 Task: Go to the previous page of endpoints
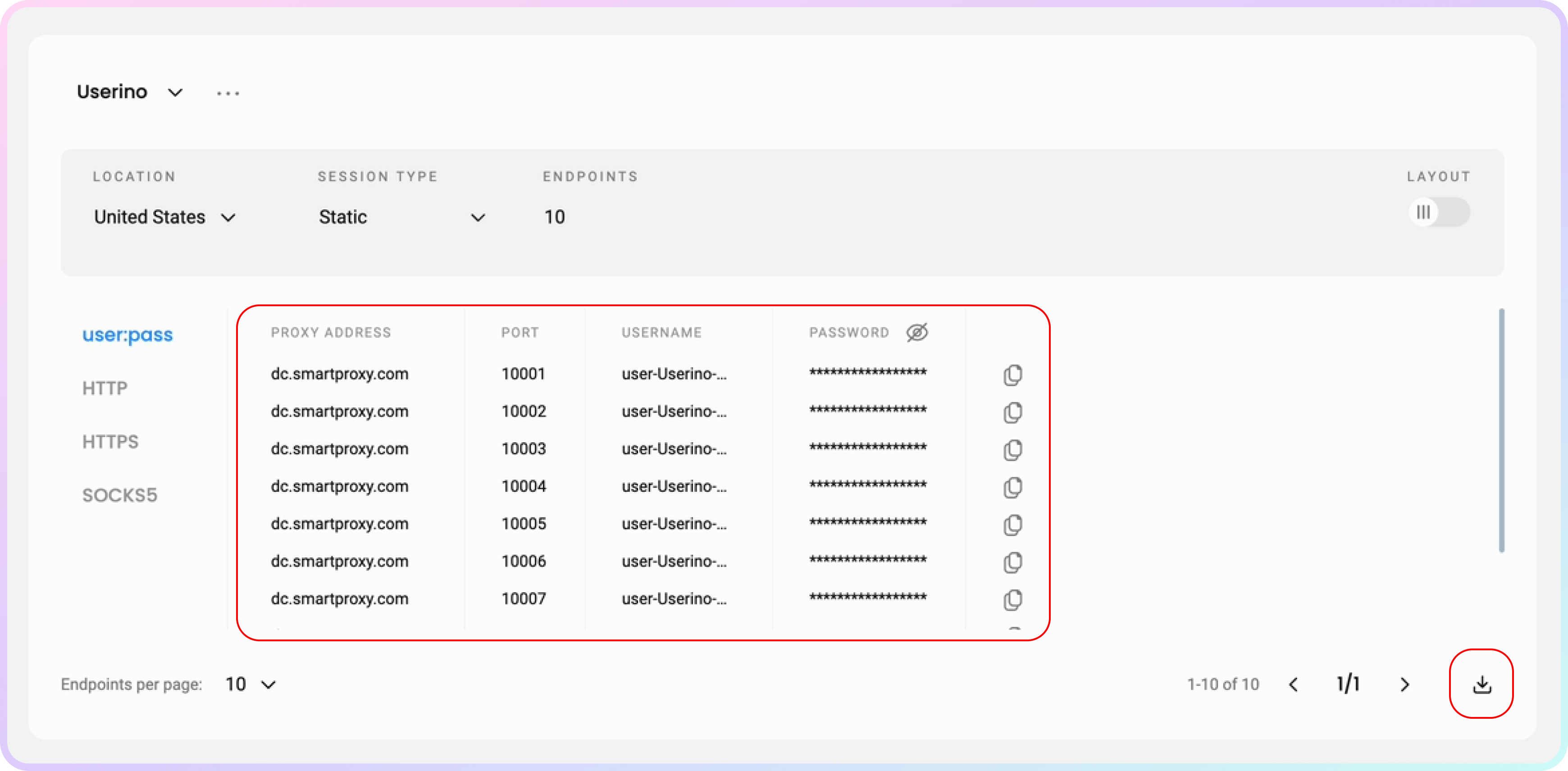tap(1294, 685)
